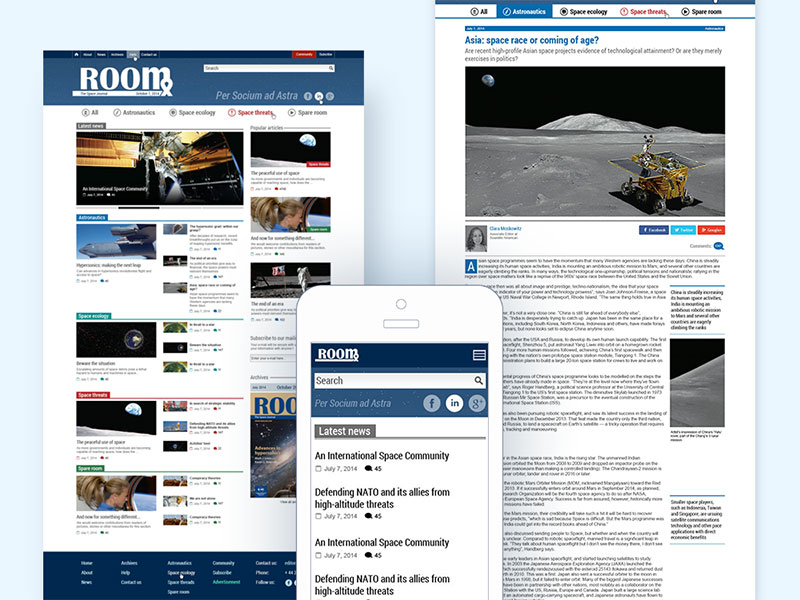Select the highlighted Help item in the top bar

[133, 54]
